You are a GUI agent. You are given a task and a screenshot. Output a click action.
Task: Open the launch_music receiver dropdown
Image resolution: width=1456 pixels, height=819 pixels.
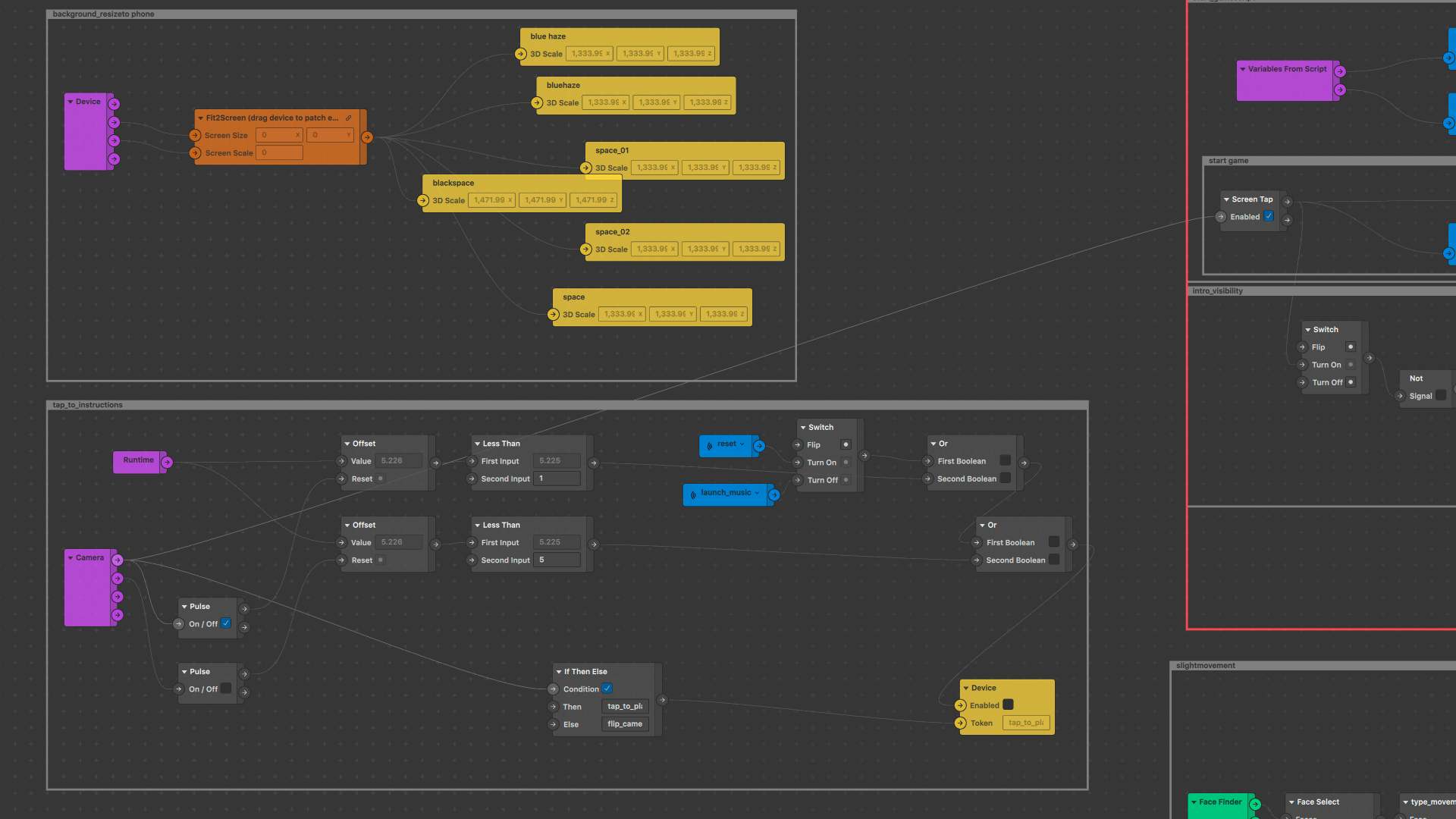click(x=757, y=493)
